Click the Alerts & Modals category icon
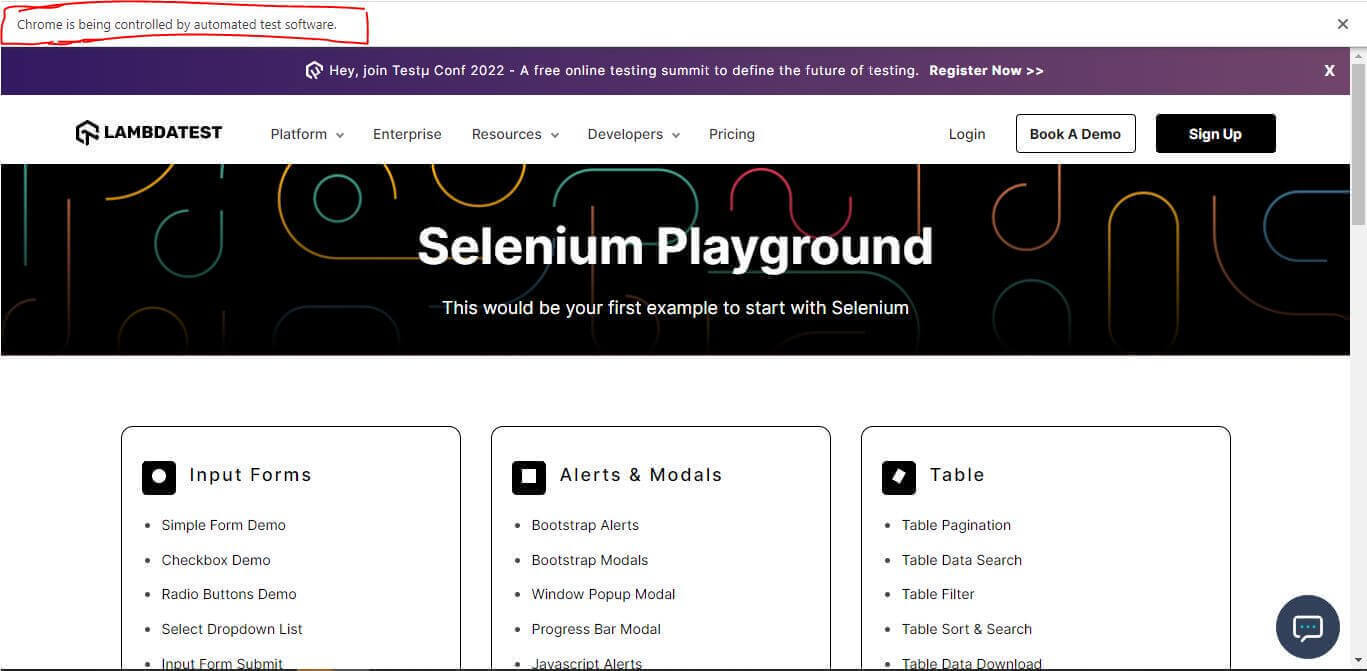This screenshot has height=671, width=1367. (x=528, y=477)
